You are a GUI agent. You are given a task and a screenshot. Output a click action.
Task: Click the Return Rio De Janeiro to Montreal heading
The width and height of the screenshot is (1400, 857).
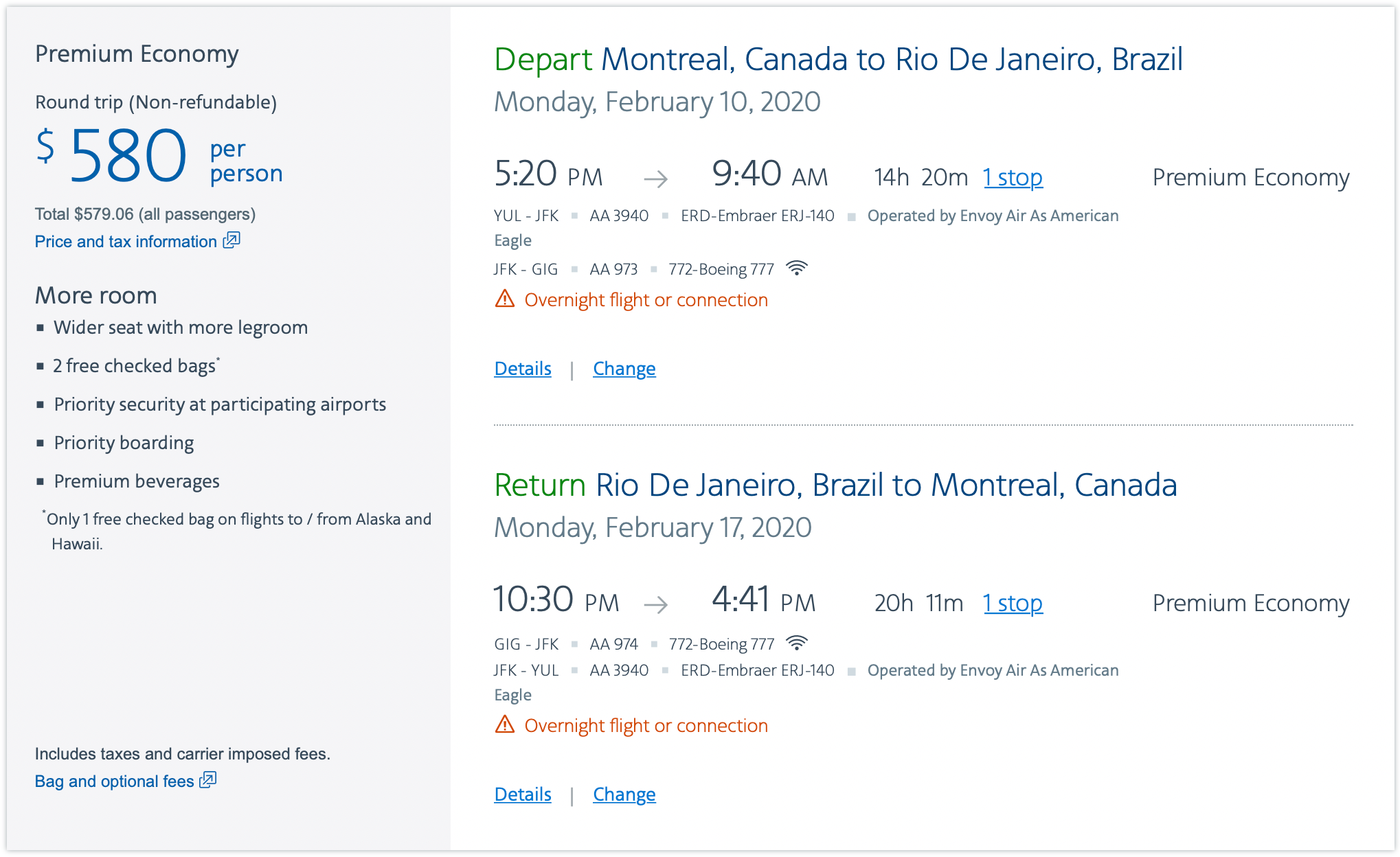835,485
